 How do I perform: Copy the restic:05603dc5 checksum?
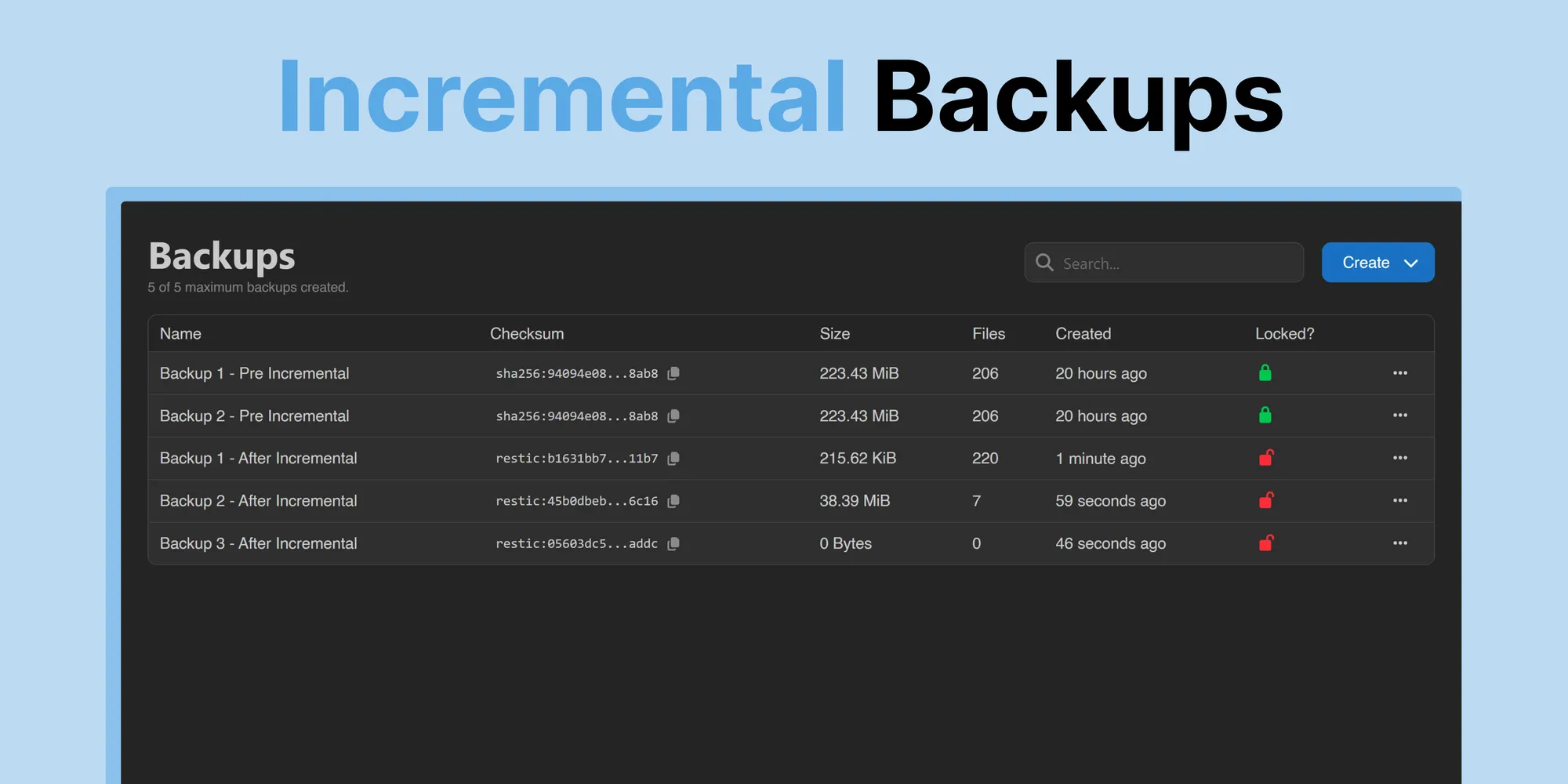(673, 544)
